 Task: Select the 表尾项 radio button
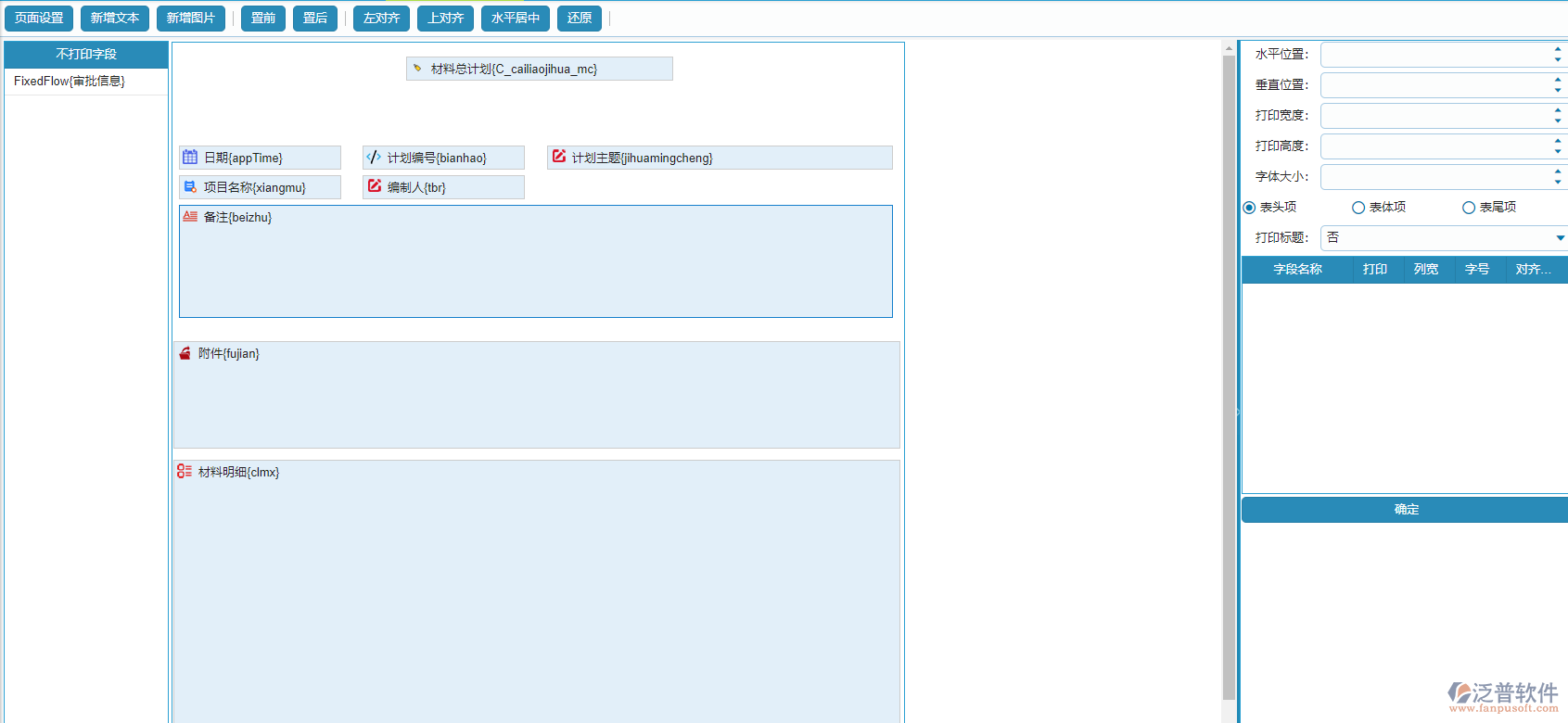pos(1469,208)
